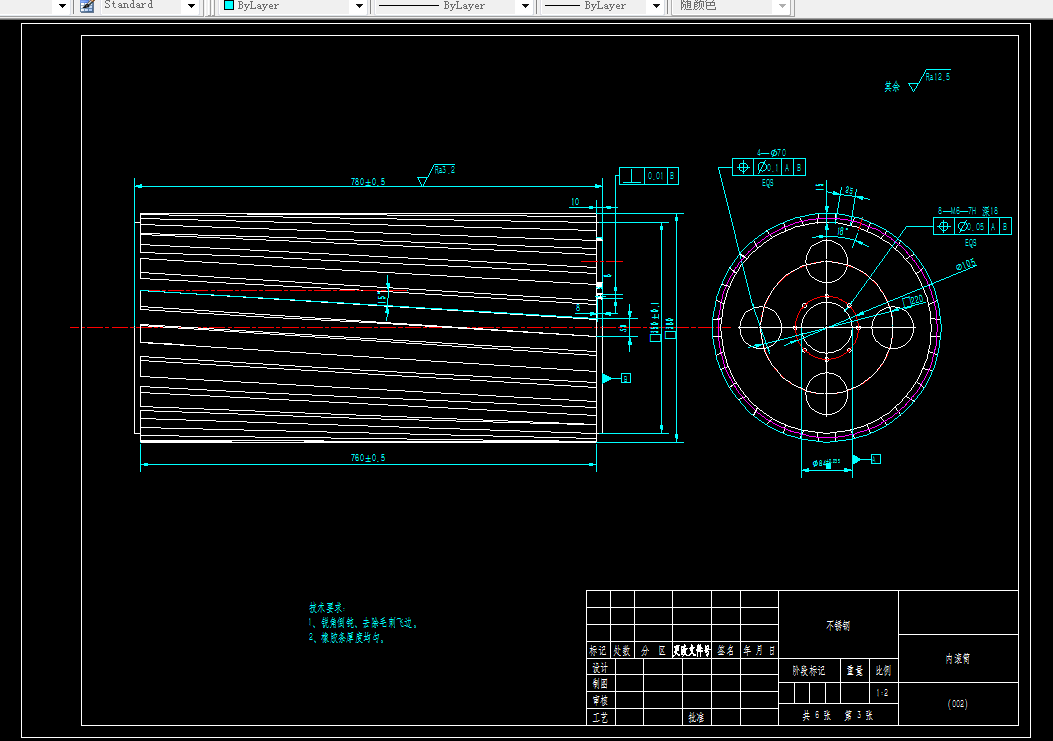Select the datum flag beside the Φ84 dimension
This screenshot has height=741, width=1053.
point(866,459)
